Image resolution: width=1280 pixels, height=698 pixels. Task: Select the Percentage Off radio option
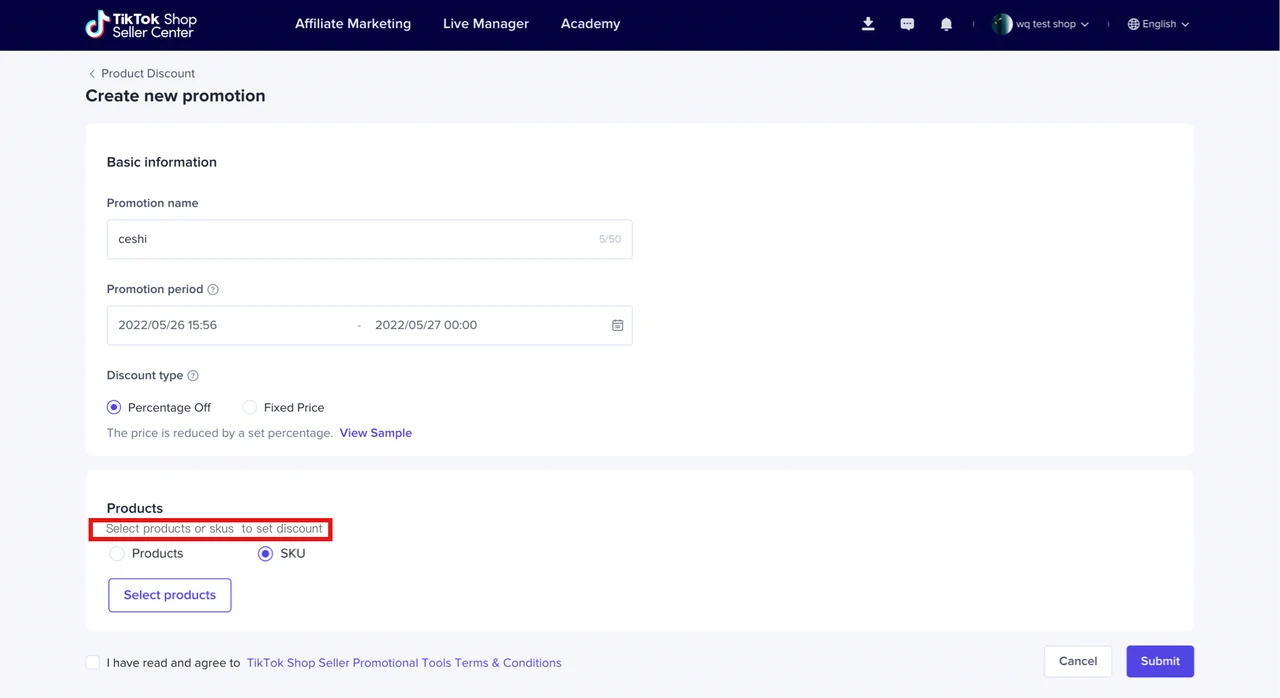(115, 408)
